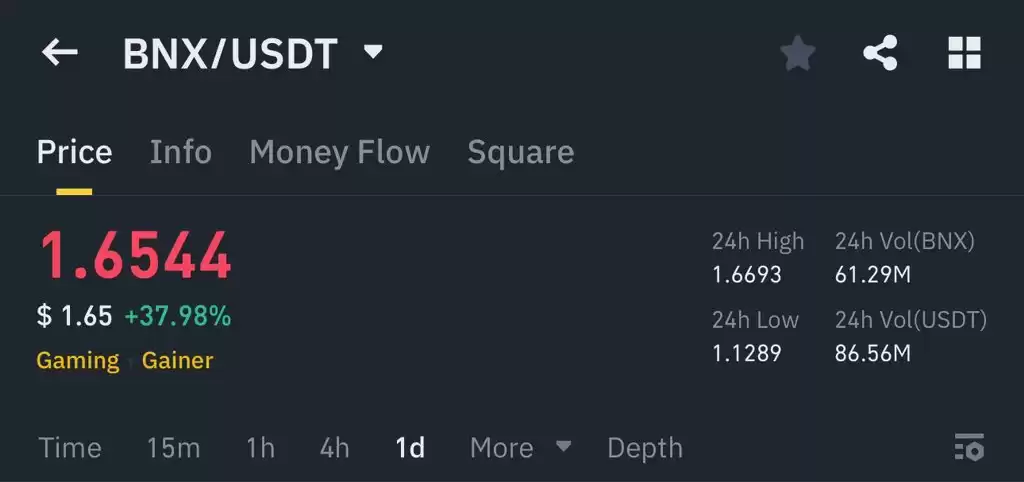Switch to the Money Flow tab

[340, 152]
